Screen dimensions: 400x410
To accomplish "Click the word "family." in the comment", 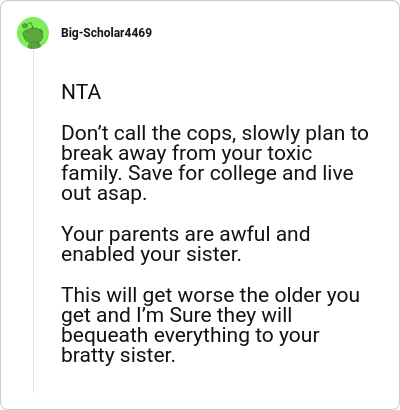I will pos(91,174).
